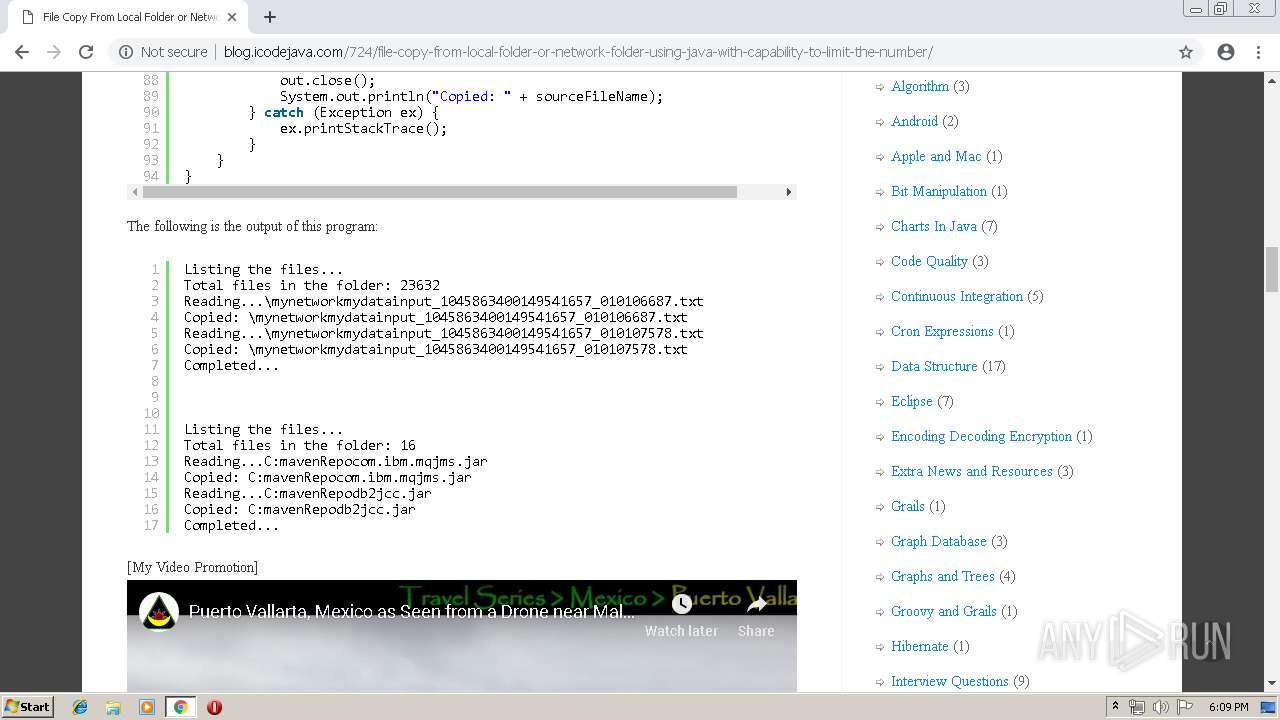1280x720 pixels.
Task: Click the code block horizontal scrollbar
Action: point(439,192)
